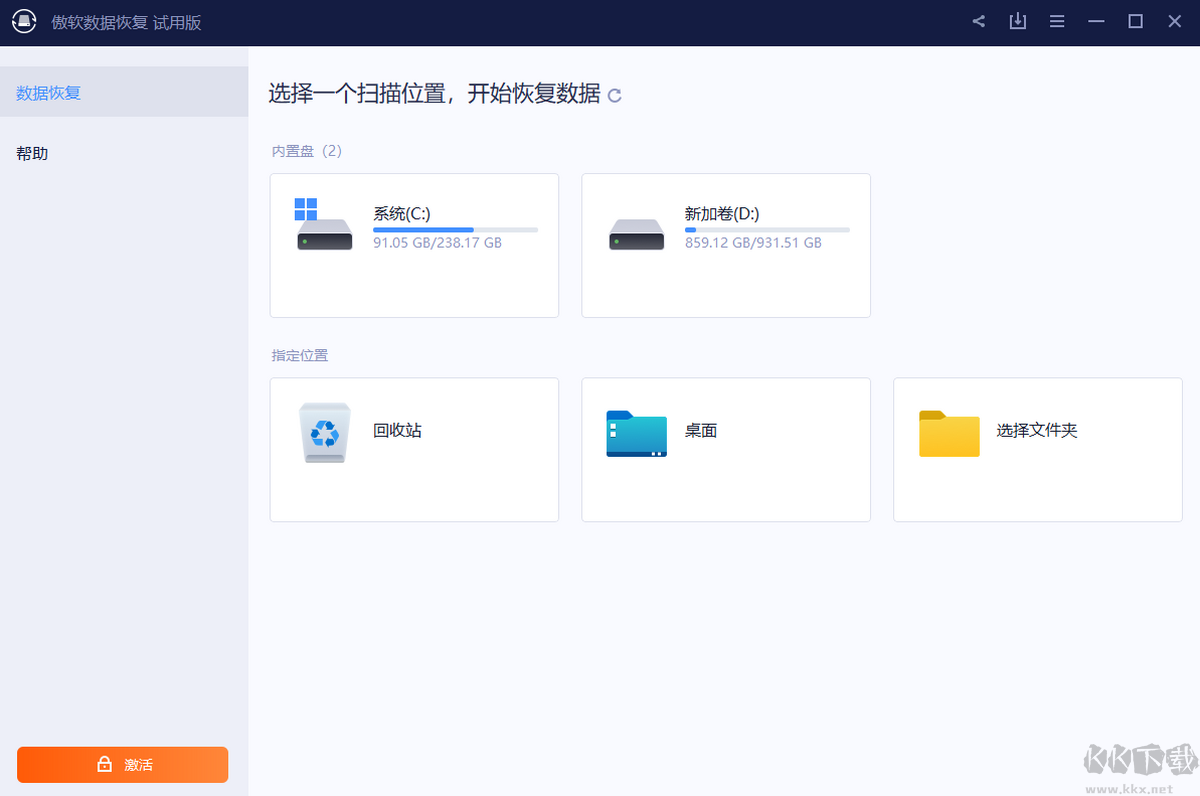Select the 系统(C:) drive label
1200x796 pixels.
coord(402,213)
